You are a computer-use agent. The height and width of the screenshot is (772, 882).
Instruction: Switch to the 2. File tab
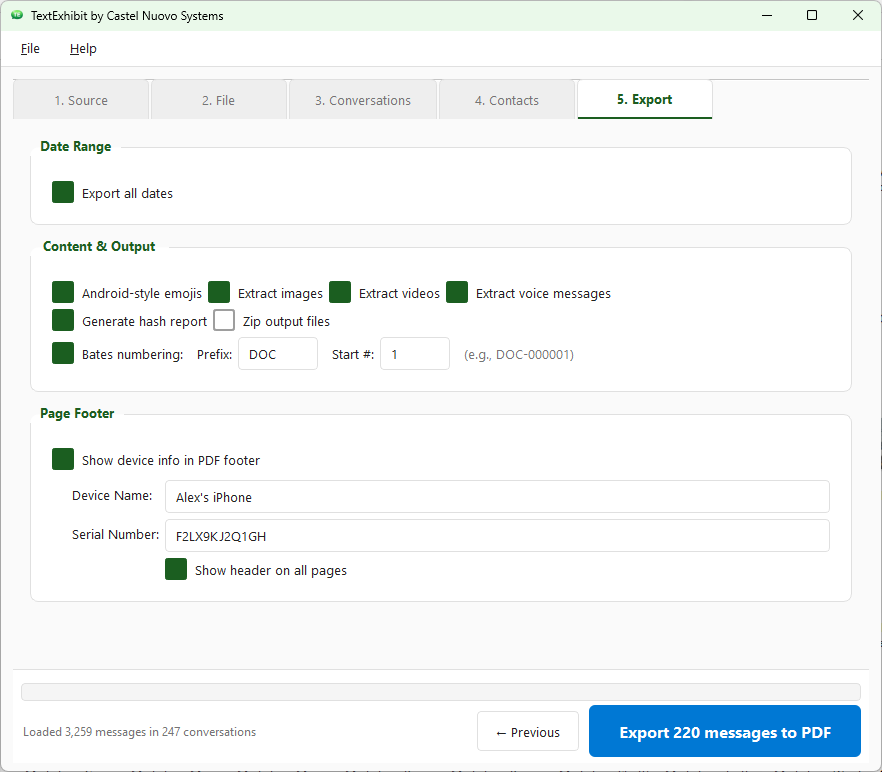coord(219,100)
